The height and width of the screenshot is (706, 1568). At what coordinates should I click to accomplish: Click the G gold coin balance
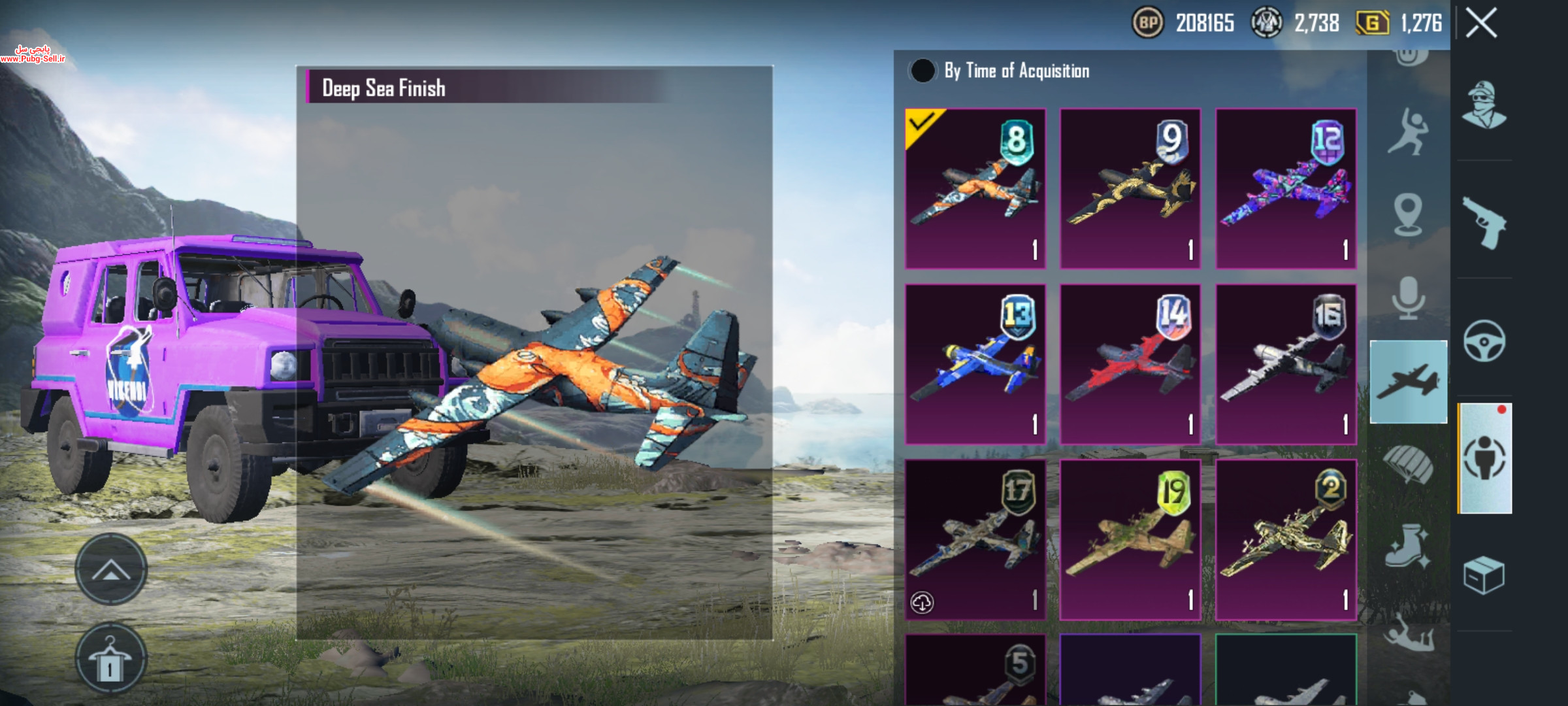pyautogui.click(x=1399, y=24)
